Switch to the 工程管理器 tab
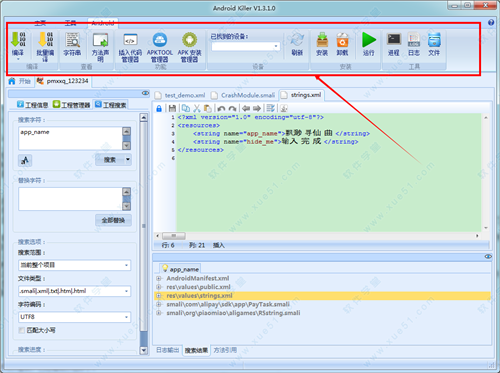This screenshot has height=373, width=500. click(x=71, y=105)
